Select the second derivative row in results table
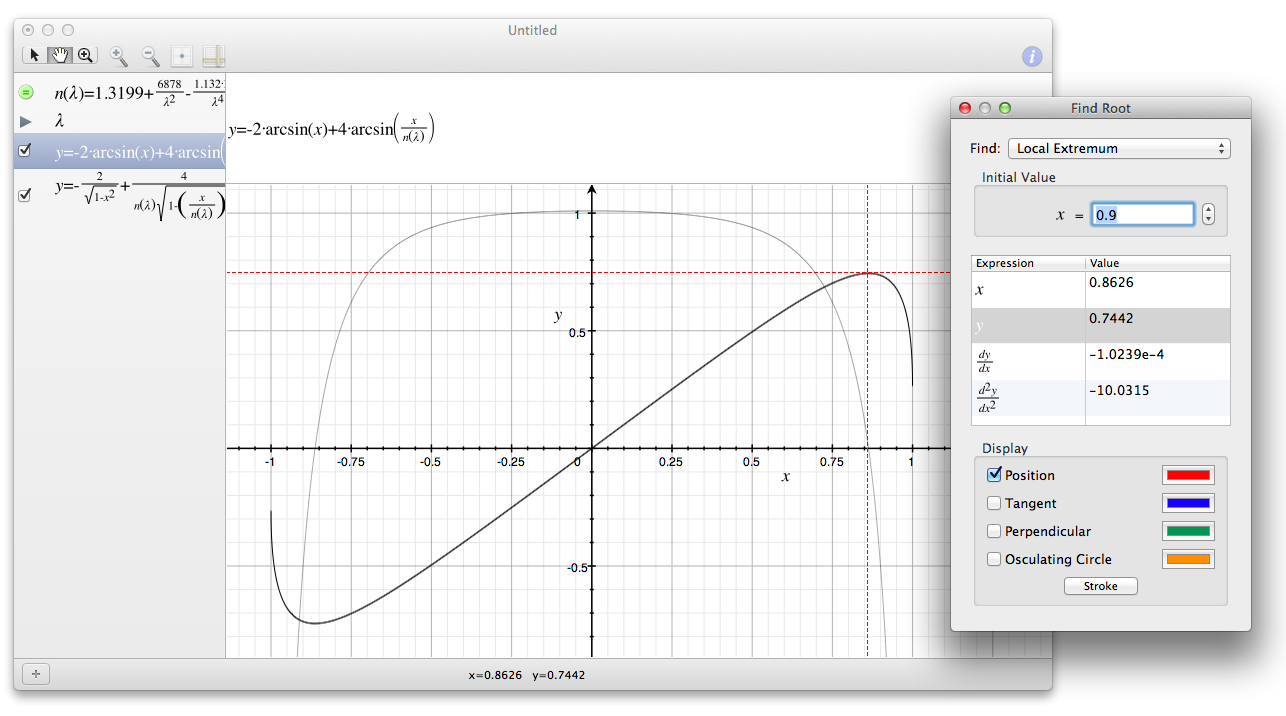 click(x=1100, y=398)
